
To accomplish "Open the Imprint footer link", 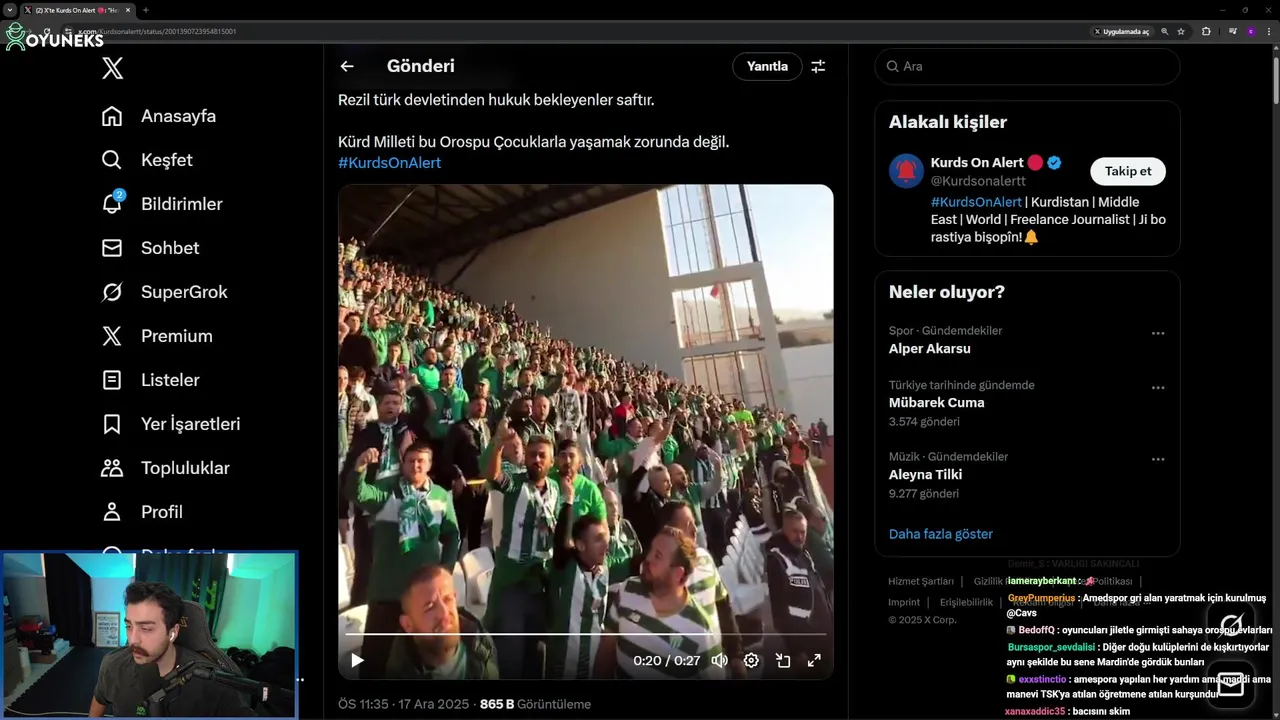I will tap(904, 602).
